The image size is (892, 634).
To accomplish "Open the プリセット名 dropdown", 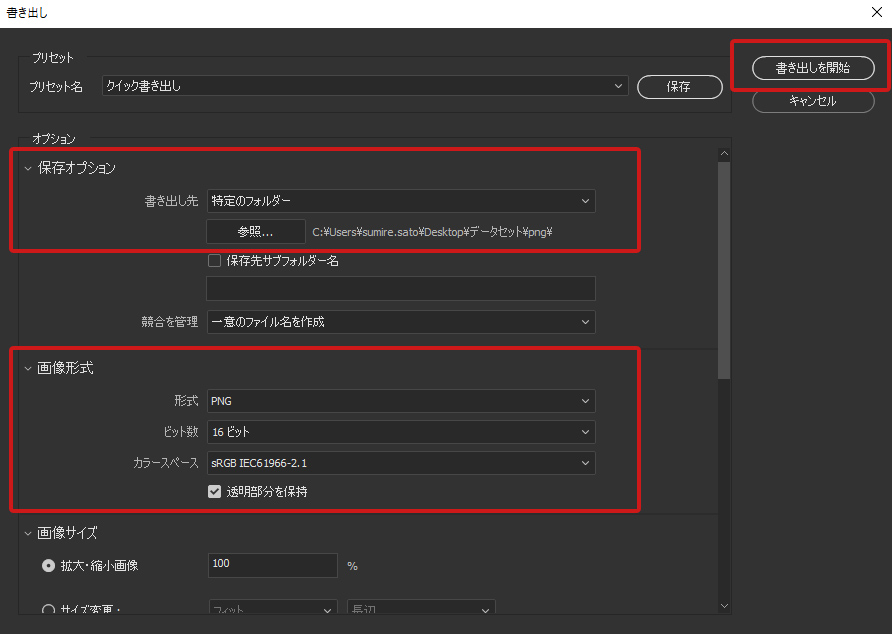I will click(x=365, y=86).
